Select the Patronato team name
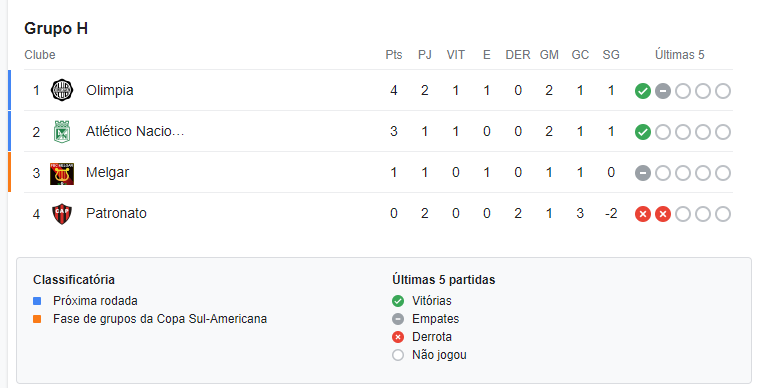 (x=116, y=213)
